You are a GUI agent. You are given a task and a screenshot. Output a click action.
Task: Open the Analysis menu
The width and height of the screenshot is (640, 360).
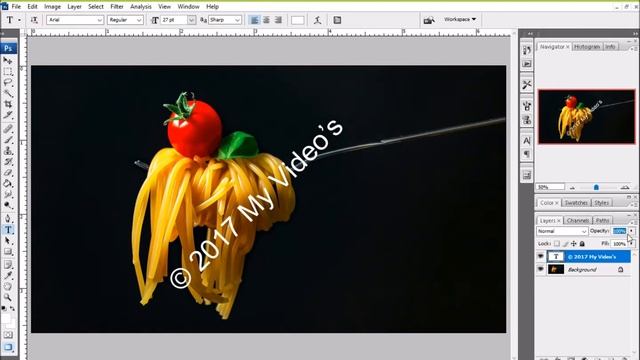pos(141,7)
